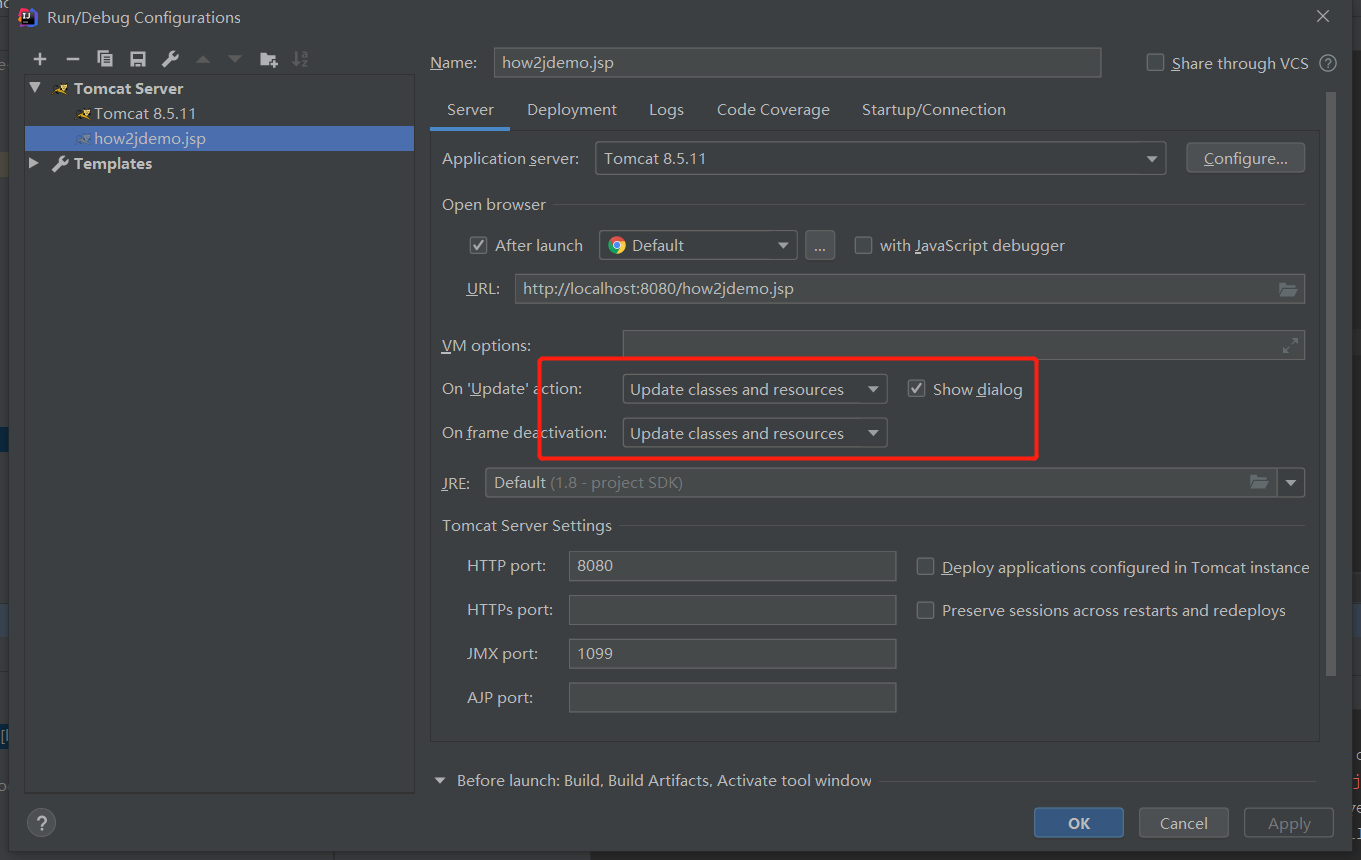1361x860 pixels.
Task: Toggle the Show dialog checkbox
Action: [x=916, y=388]
